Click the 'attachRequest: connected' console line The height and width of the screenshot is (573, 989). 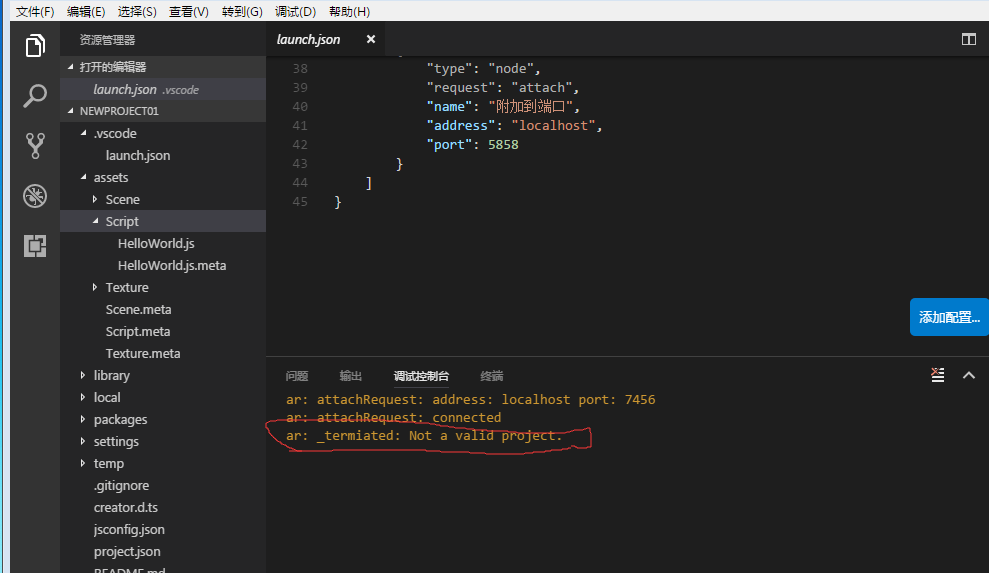[394, 417]
